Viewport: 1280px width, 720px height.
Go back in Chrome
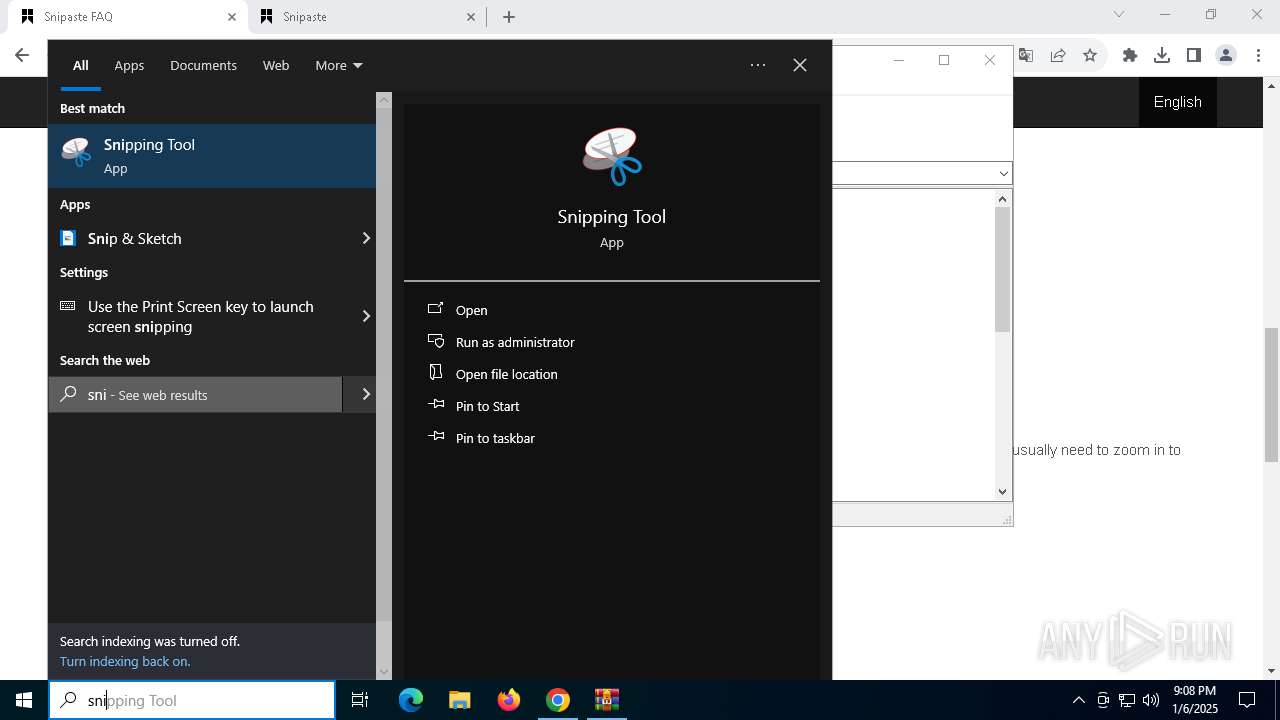[x=22, y=55]
